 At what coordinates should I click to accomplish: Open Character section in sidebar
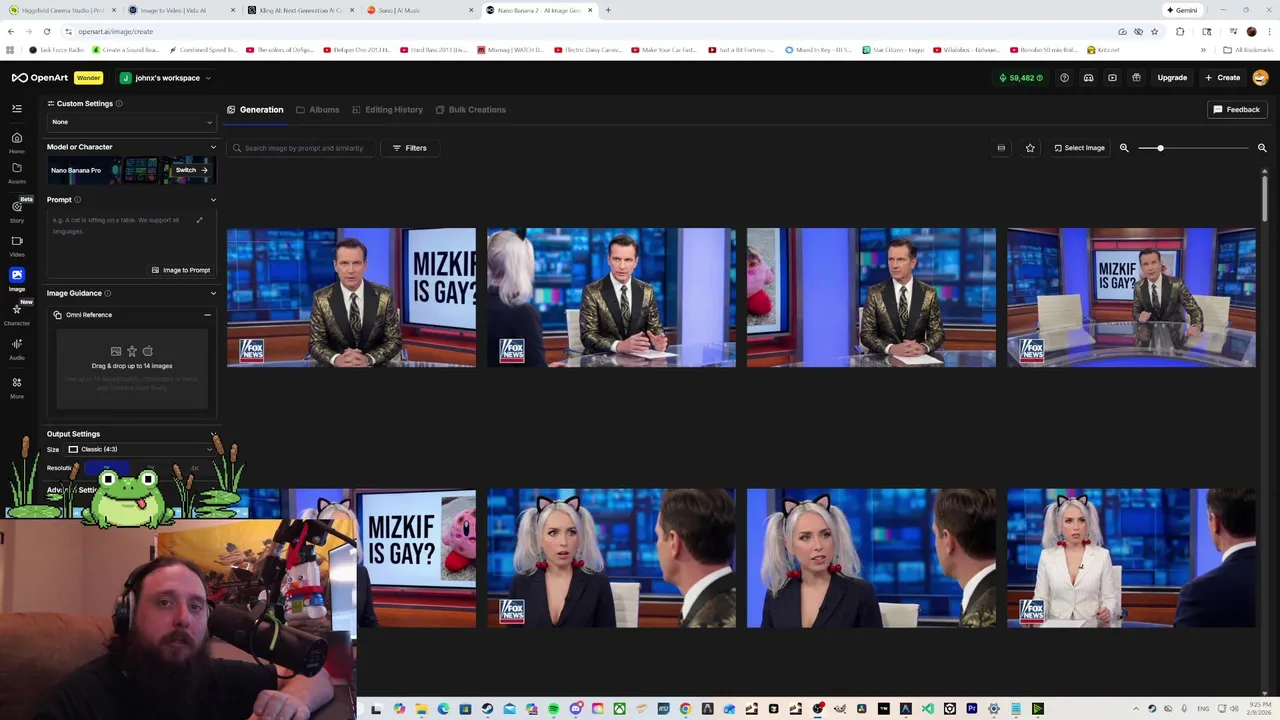[17, 314]
